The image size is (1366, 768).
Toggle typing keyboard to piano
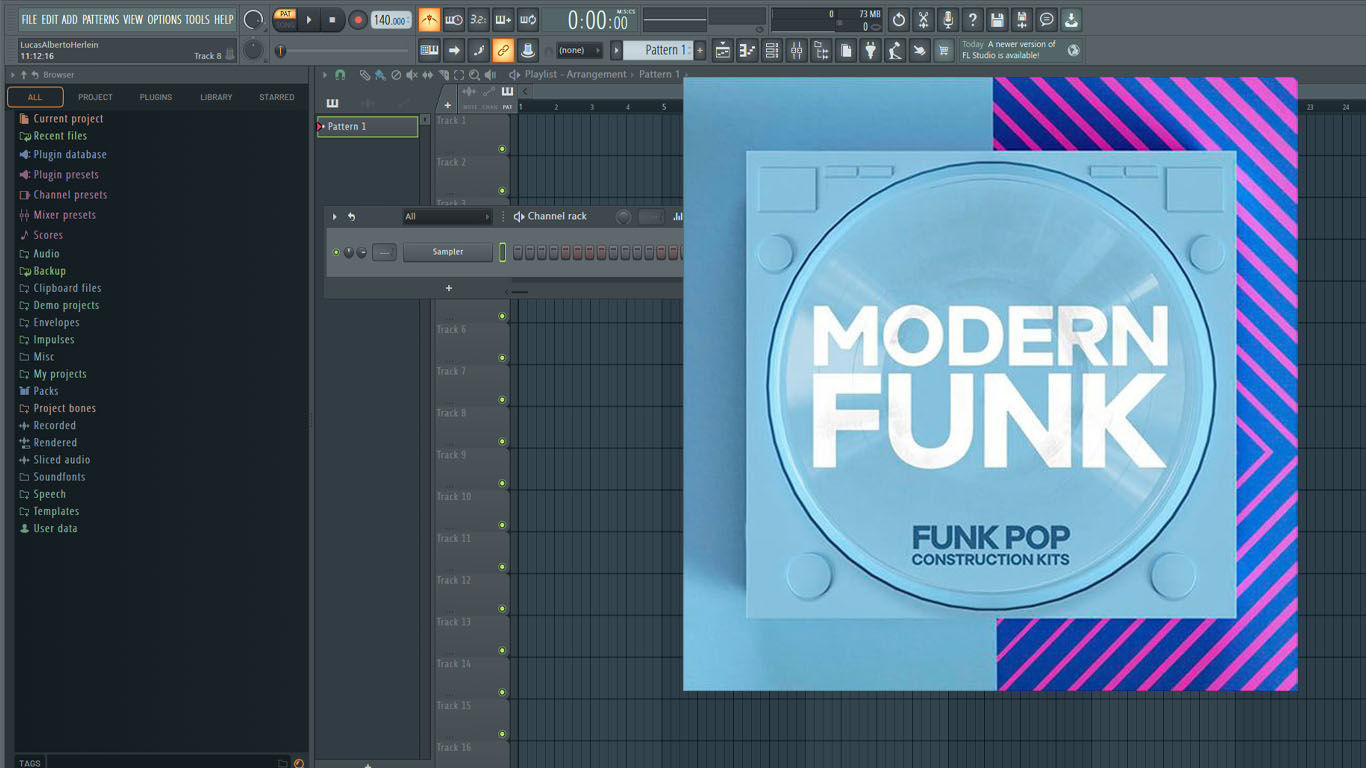(x=430, y=50)
